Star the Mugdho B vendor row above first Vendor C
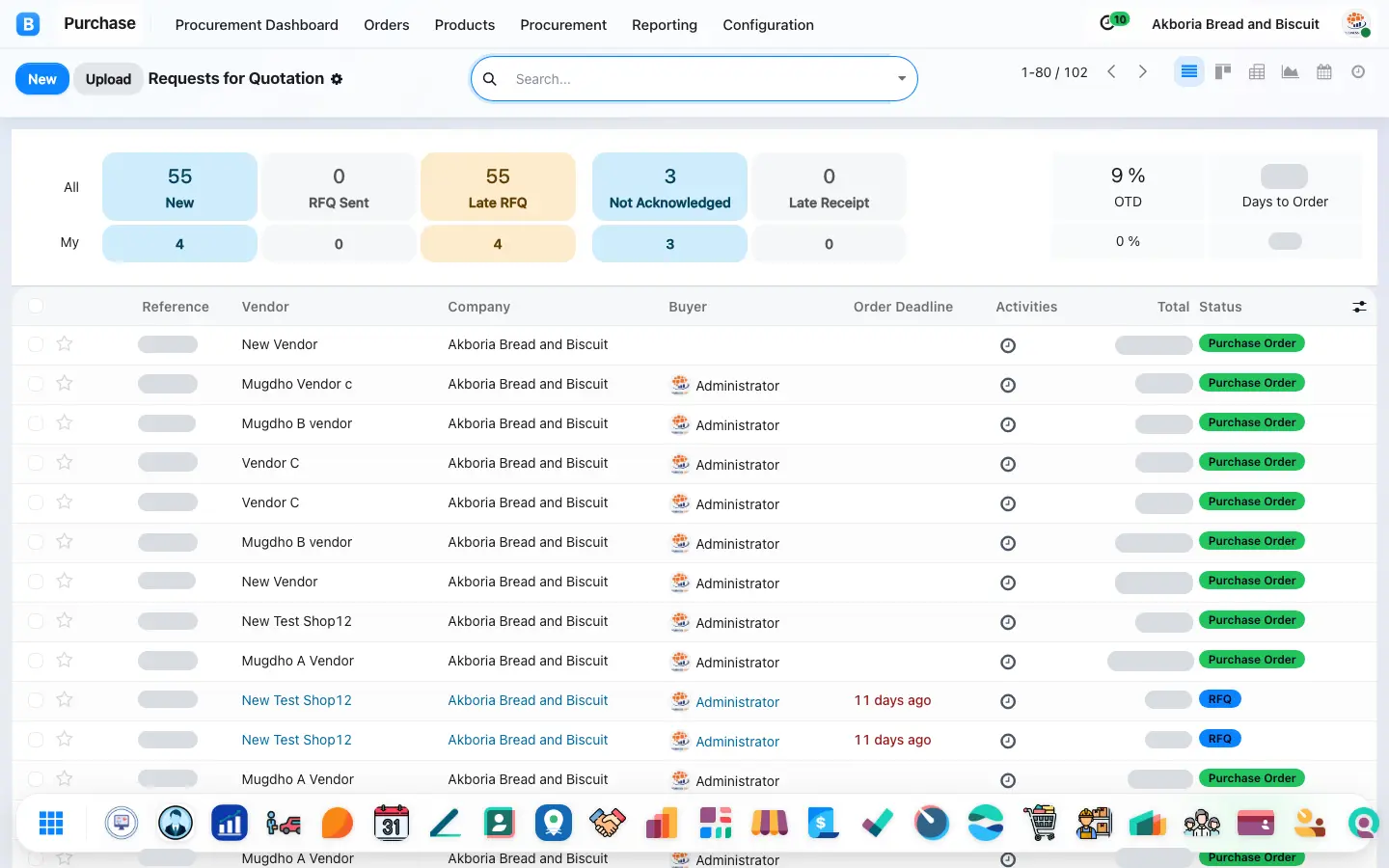This screenshot has height=868, width=1389. coord(65,422)
